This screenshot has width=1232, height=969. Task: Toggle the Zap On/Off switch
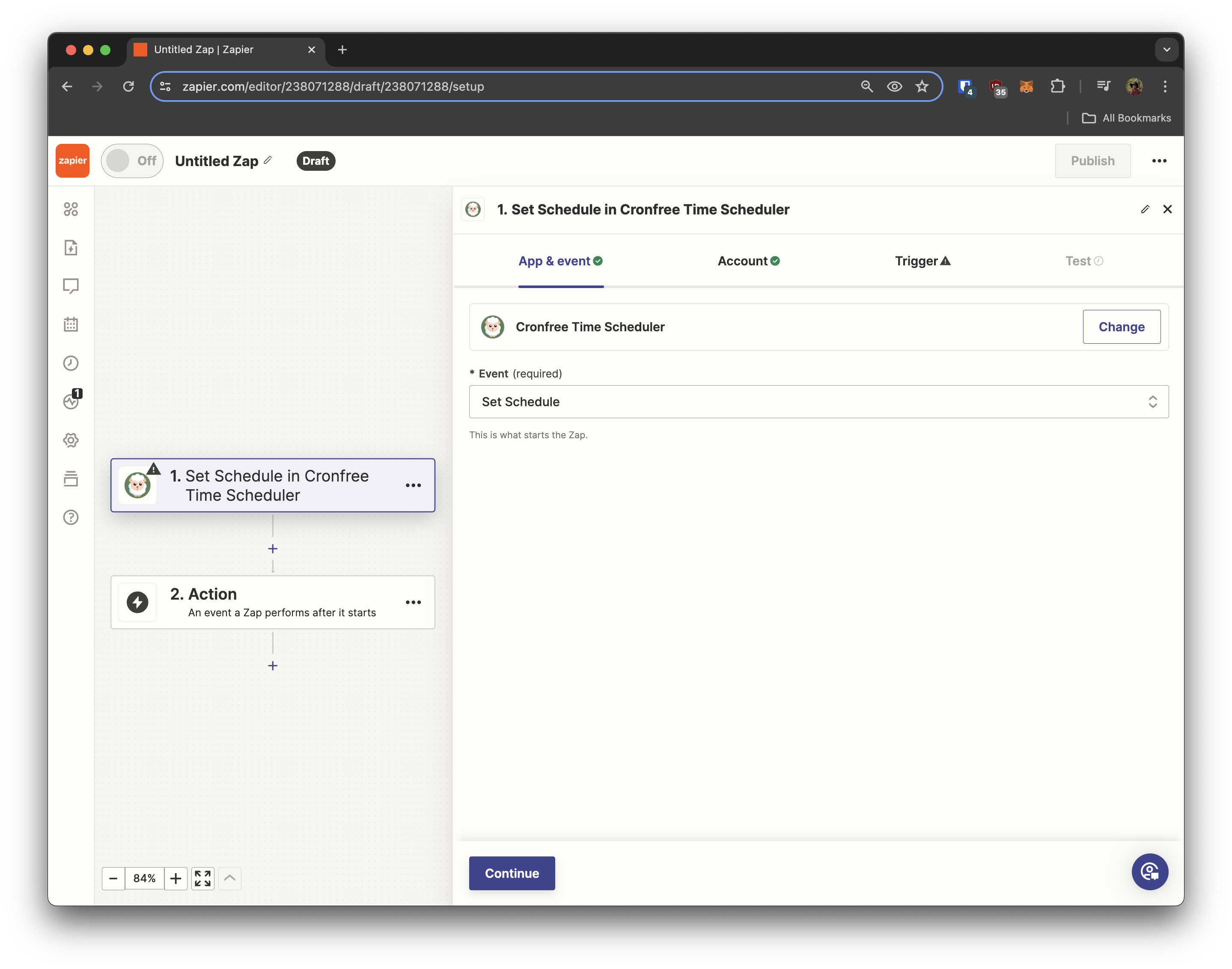click(132, 161)
